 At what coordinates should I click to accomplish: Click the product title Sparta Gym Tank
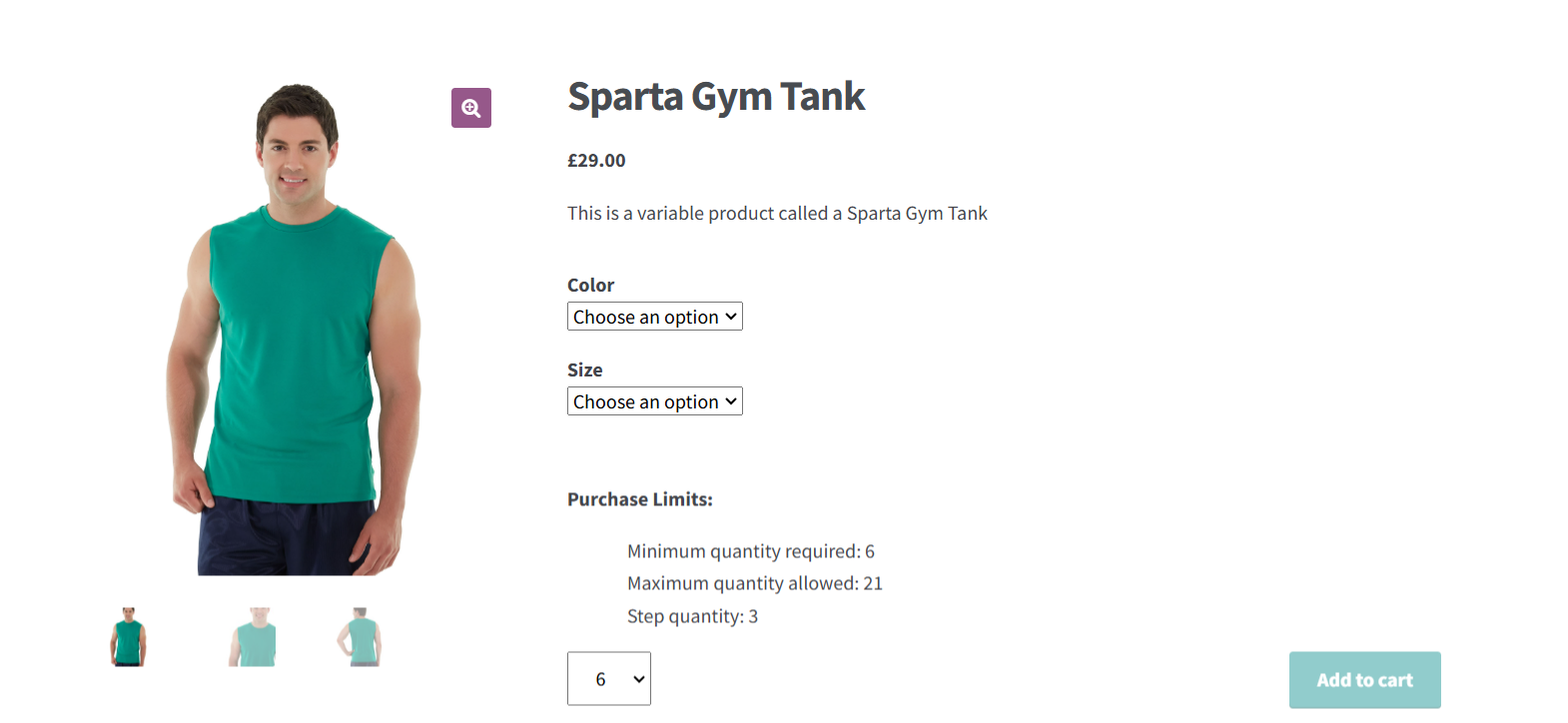coord(716,96)
